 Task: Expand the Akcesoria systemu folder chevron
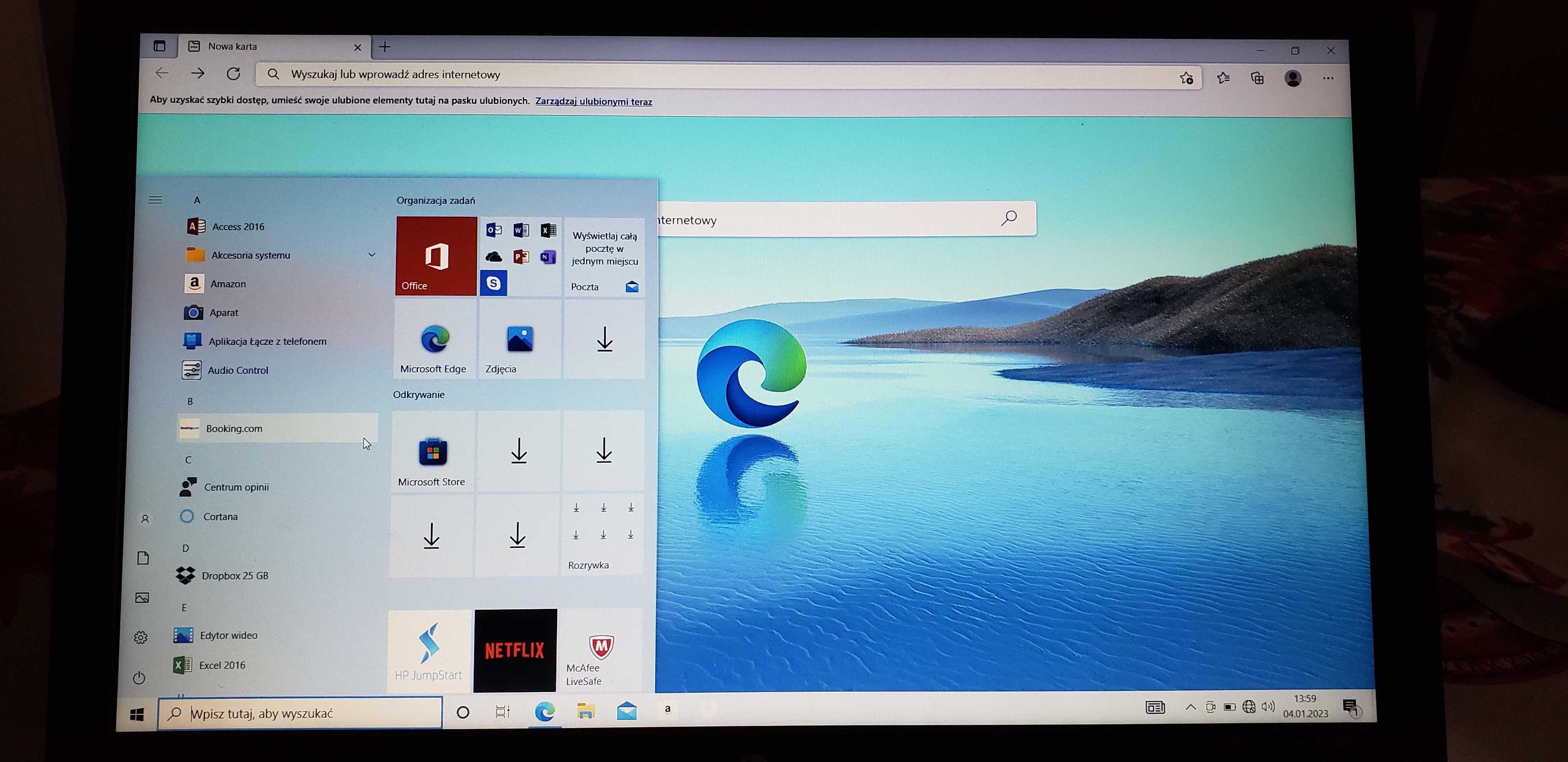tap(371, 255)
